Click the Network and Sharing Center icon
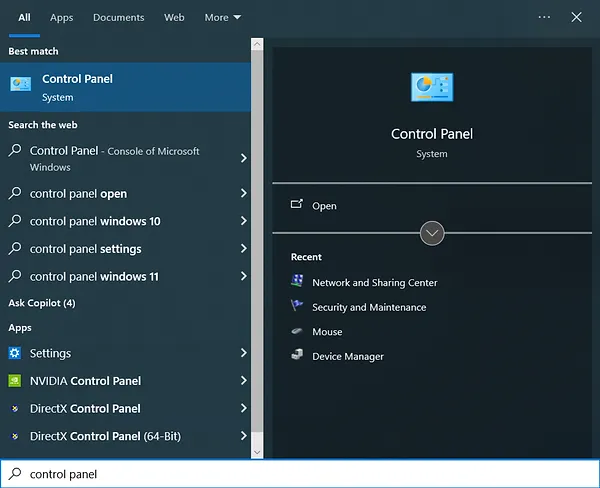 coord(297,281)
